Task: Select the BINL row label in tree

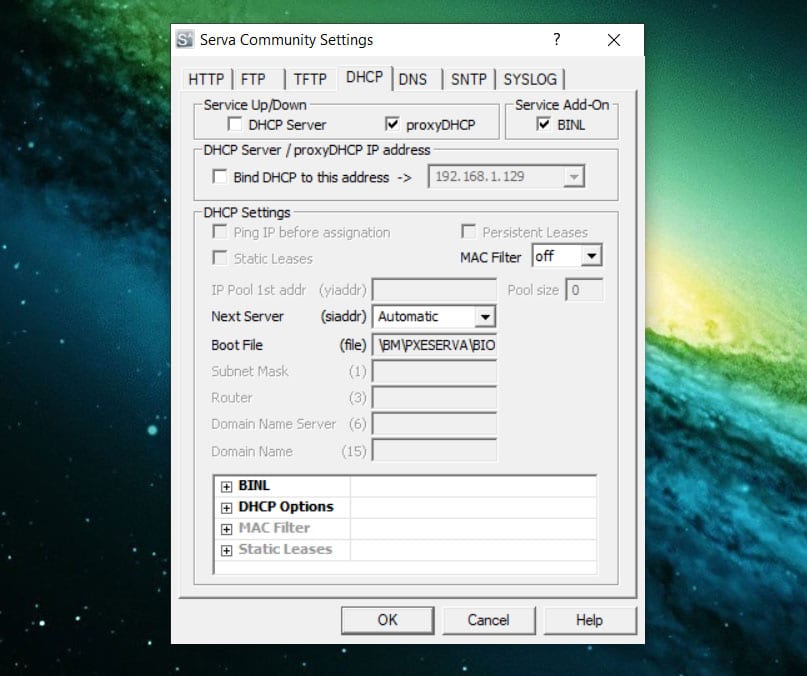Action: point(254,486)
